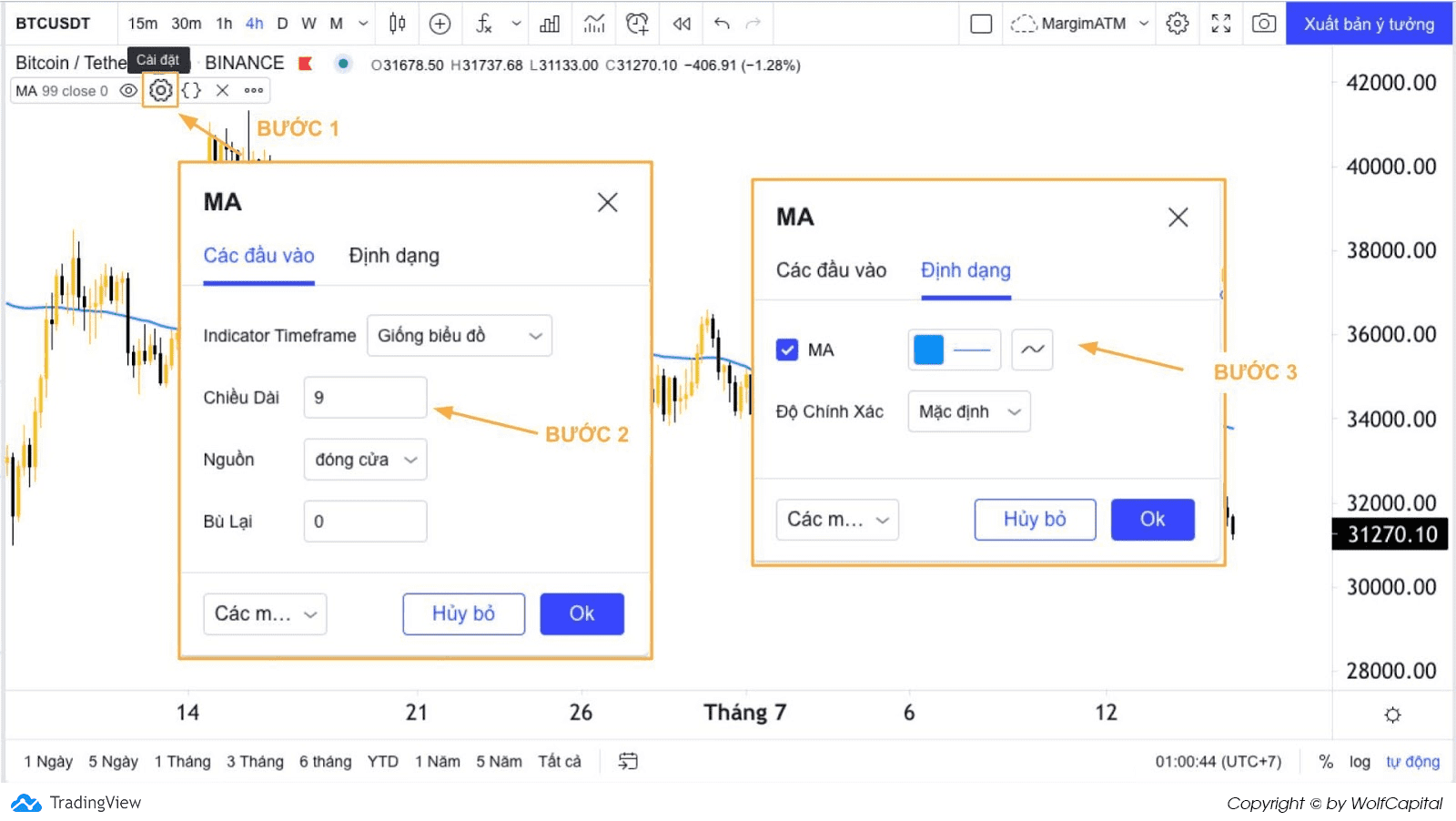Expand Độ Chính Xác 'Mặc định' dropdown
Image resolution: width=1456 pixels, height=821 pixels.
(969, 411)
